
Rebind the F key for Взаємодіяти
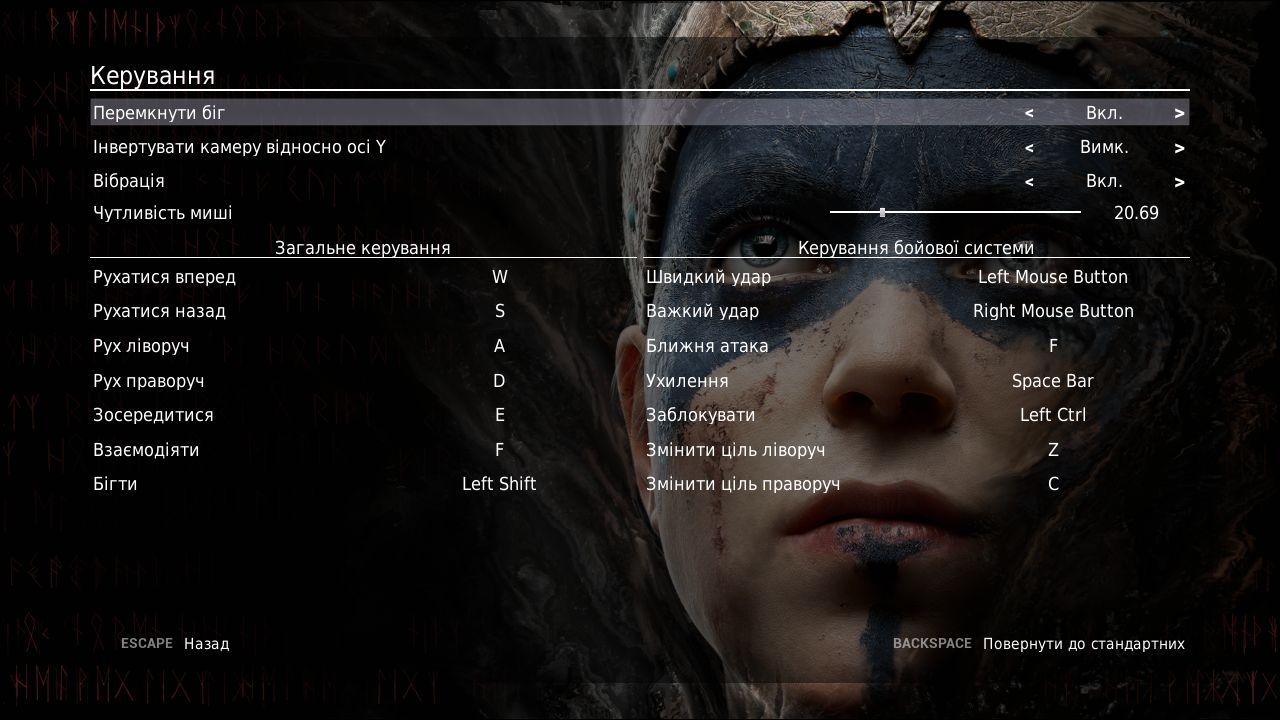click(x=500, y=450)
